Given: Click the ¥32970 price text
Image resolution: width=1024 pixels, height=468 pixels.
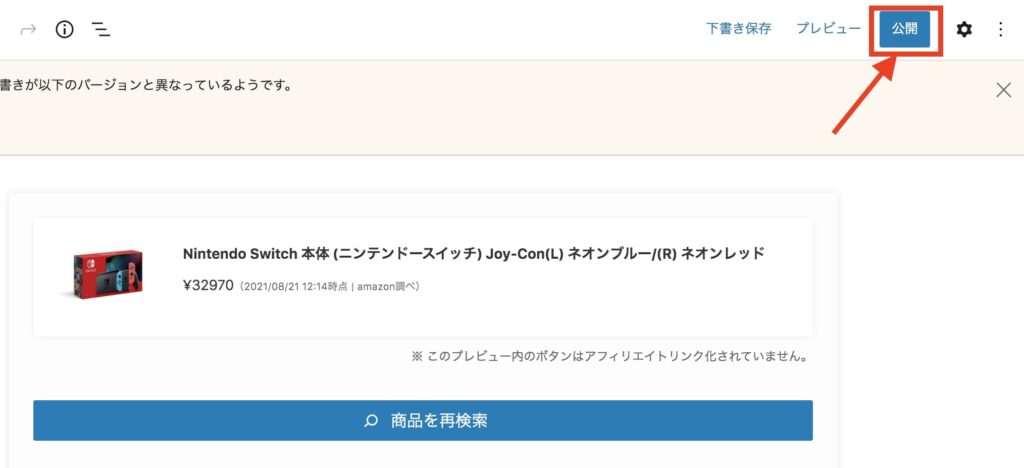Looking at the screenshot, I should pos(208,286).
